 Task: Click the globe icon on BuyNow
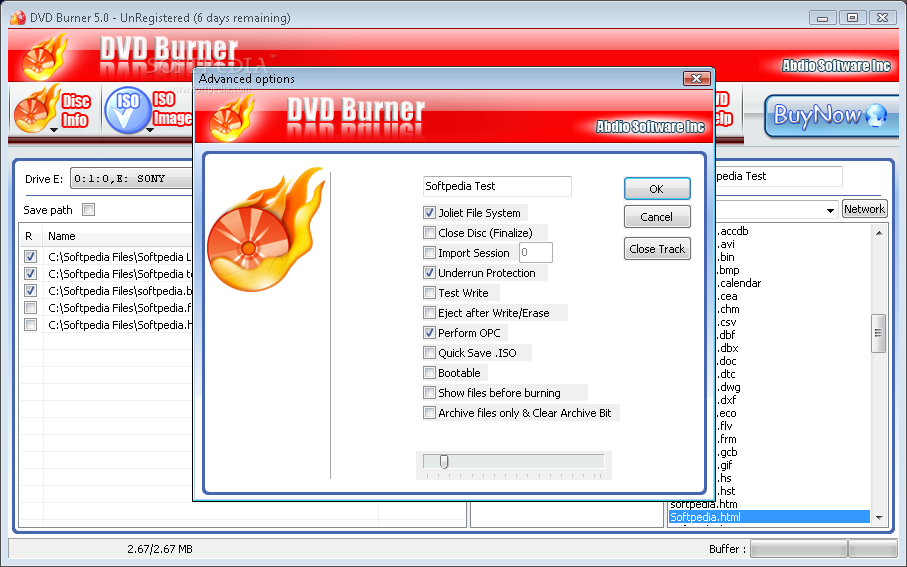pyautogui.click(x=876, y=115)
